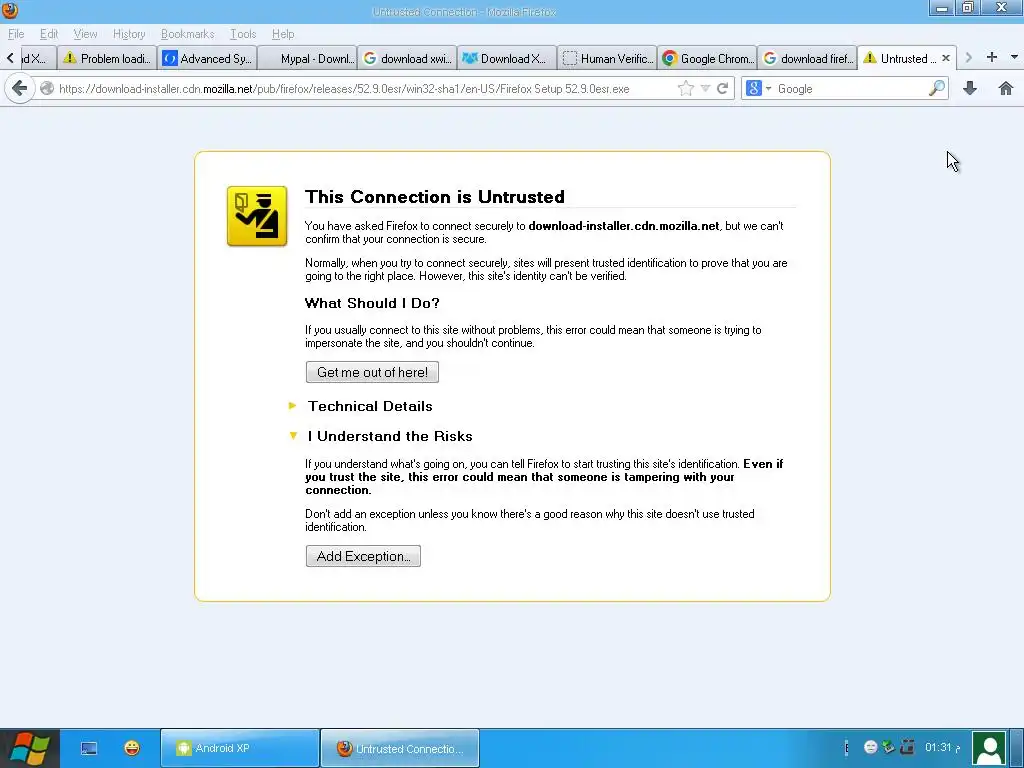
Task: Click the network tray icon
Action: (x=888, y=747)
